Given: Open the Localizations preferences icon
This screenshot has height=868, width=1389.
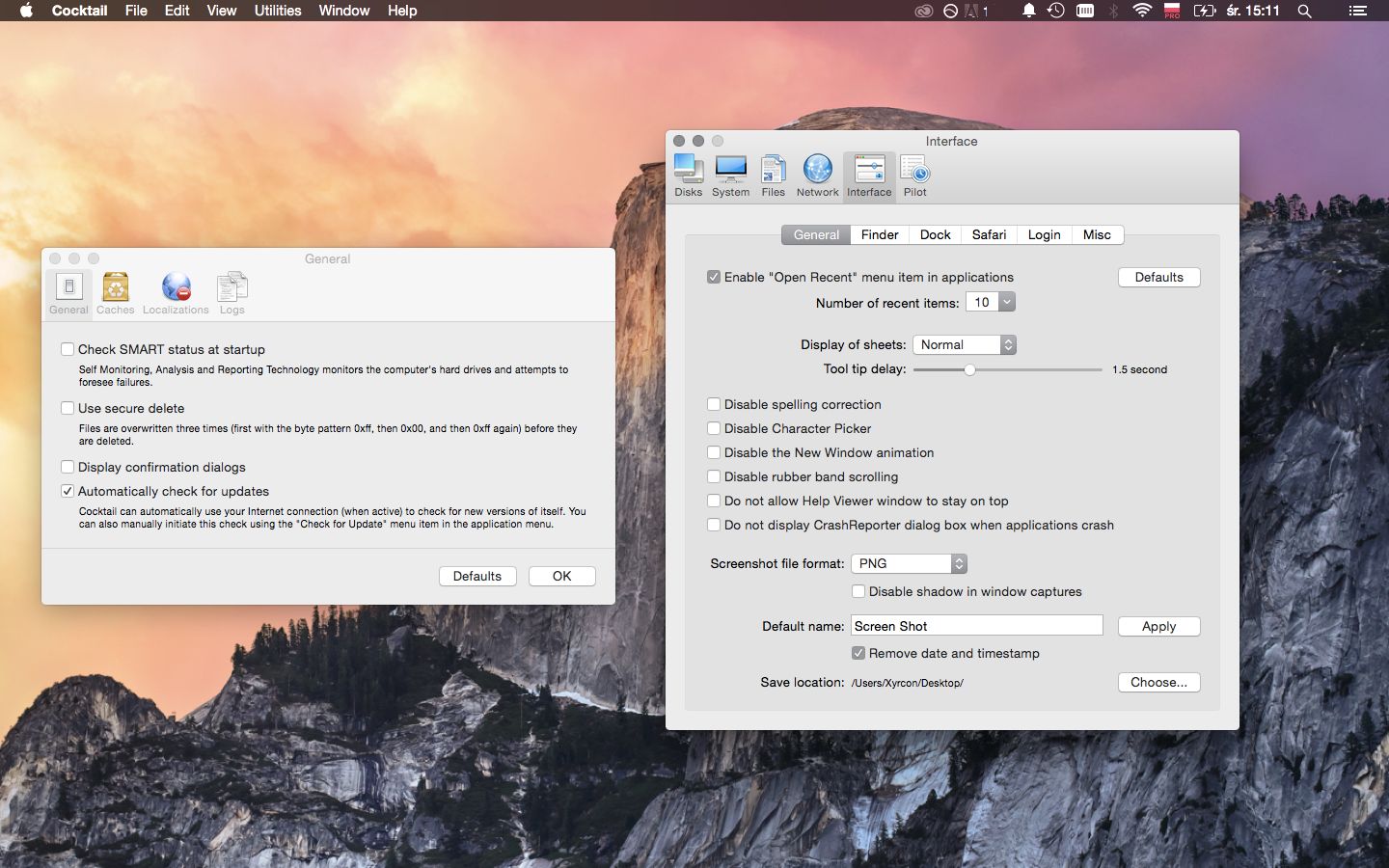Looking at the screenshot, I should click(176, 293).
